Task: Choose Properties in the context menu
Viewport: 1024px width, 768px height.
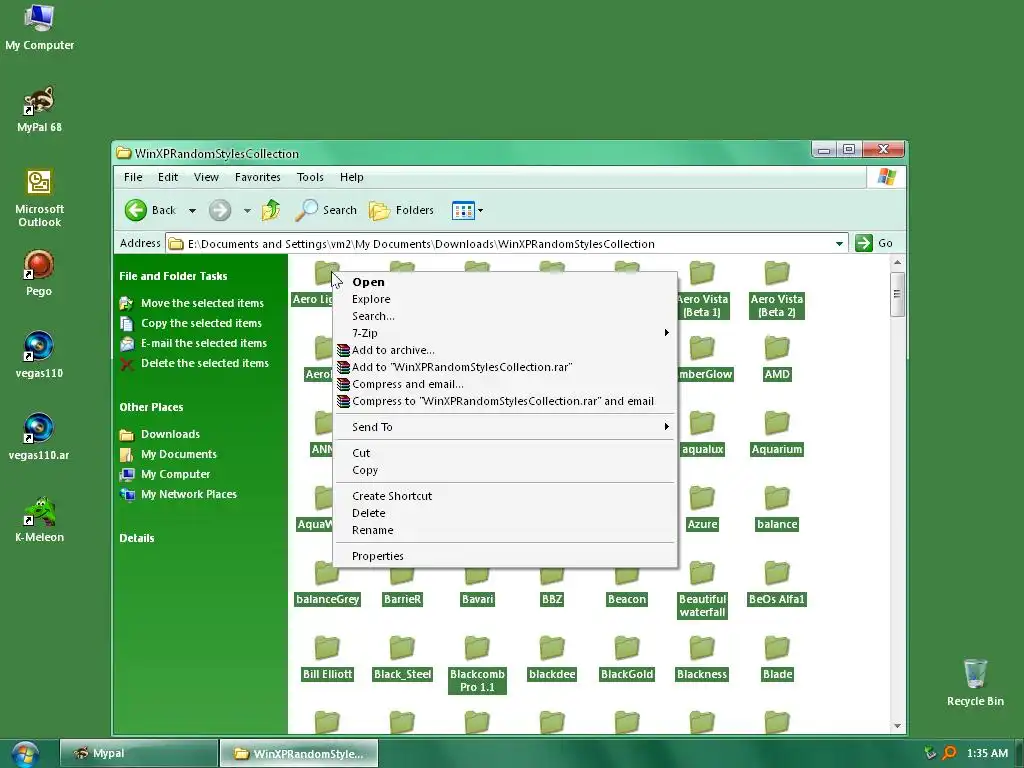Action: click(505, 556)
